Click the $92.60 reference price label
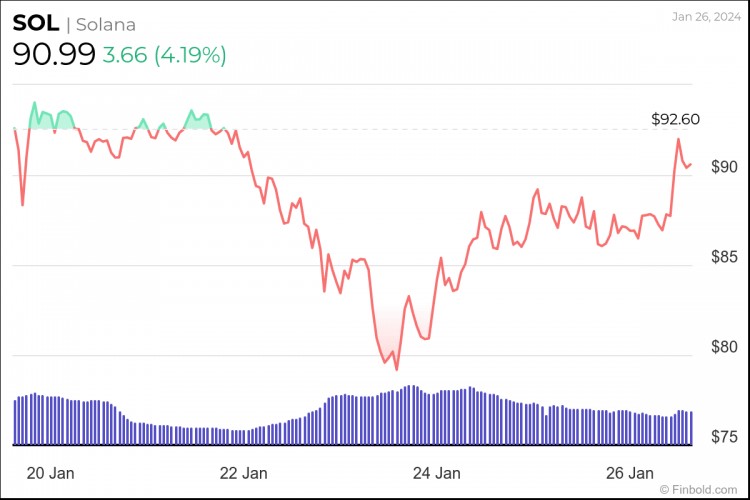The height and width of the screenshot is (500, 750). coord(675,119)
